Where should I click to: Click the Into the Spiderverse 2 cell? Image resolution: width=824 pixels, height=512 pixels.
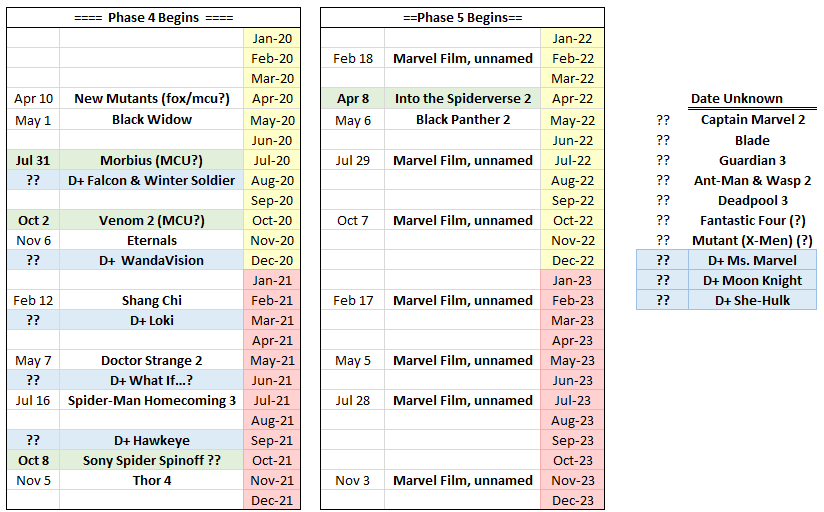(x=463, y=99)
